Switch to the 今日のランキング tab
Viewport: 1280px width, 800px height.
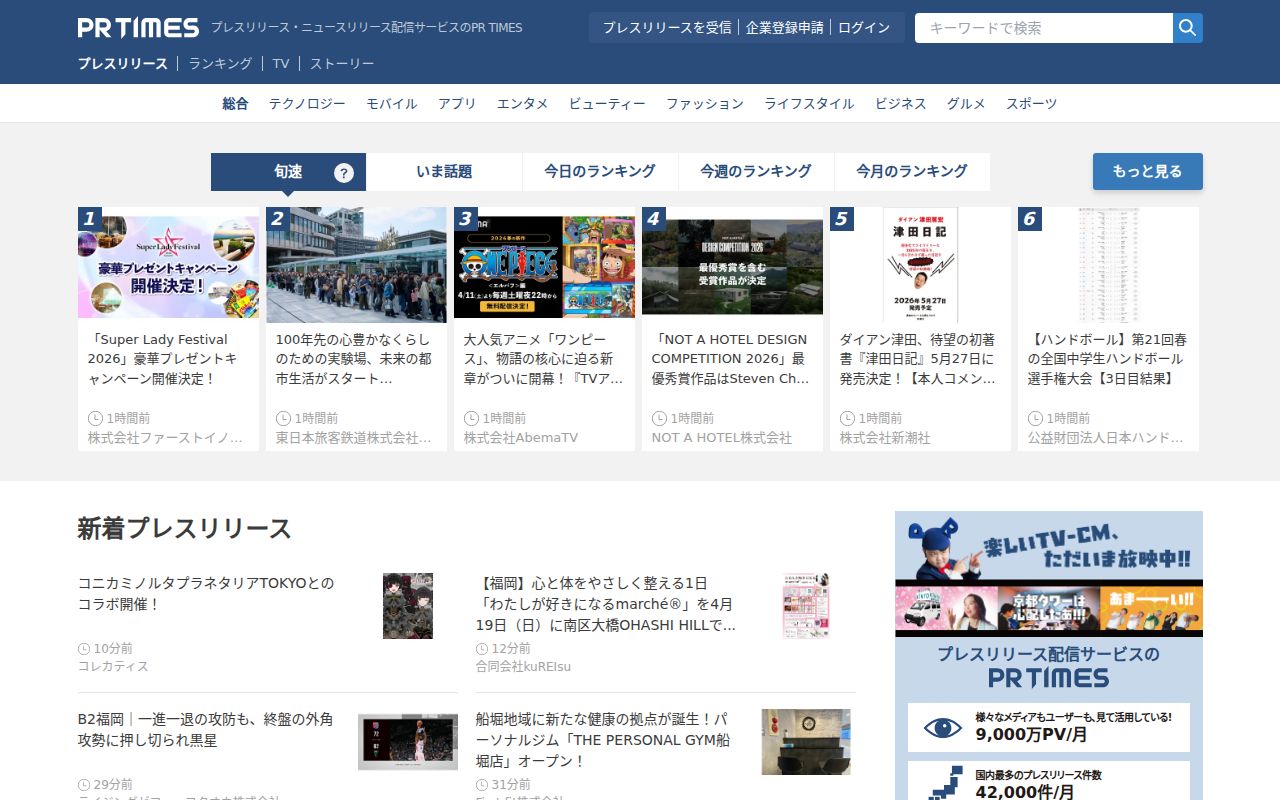click(x=600, y=172)
